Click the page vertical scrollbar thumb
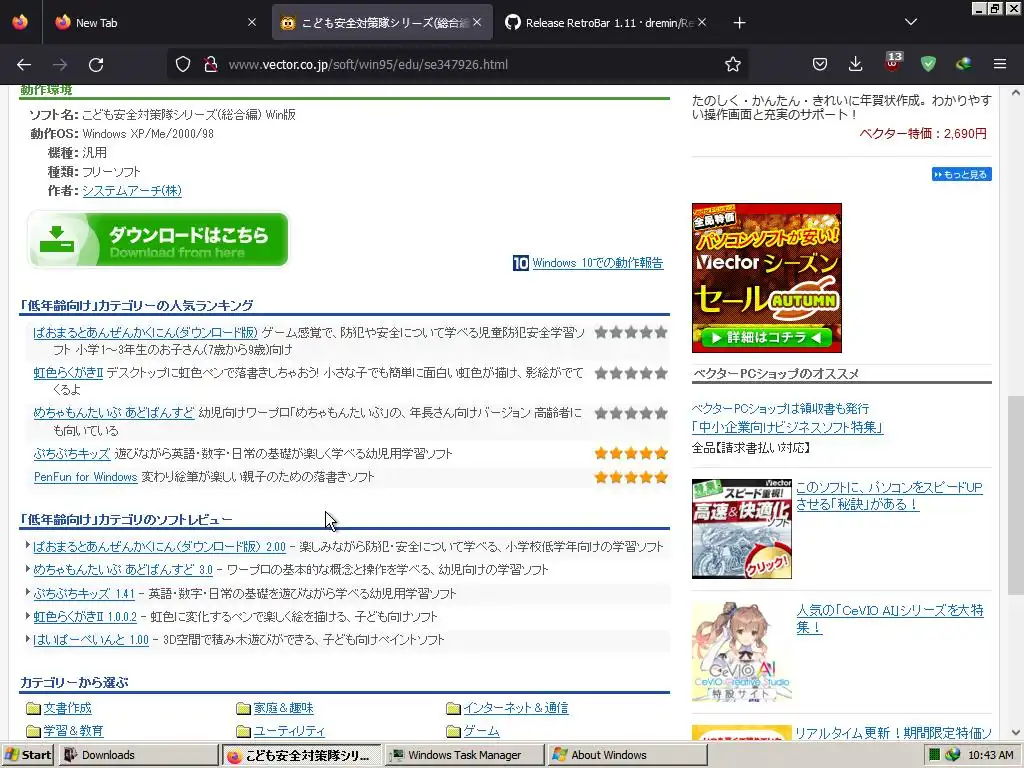The image size is (1024, 768). coord(1016,494)
